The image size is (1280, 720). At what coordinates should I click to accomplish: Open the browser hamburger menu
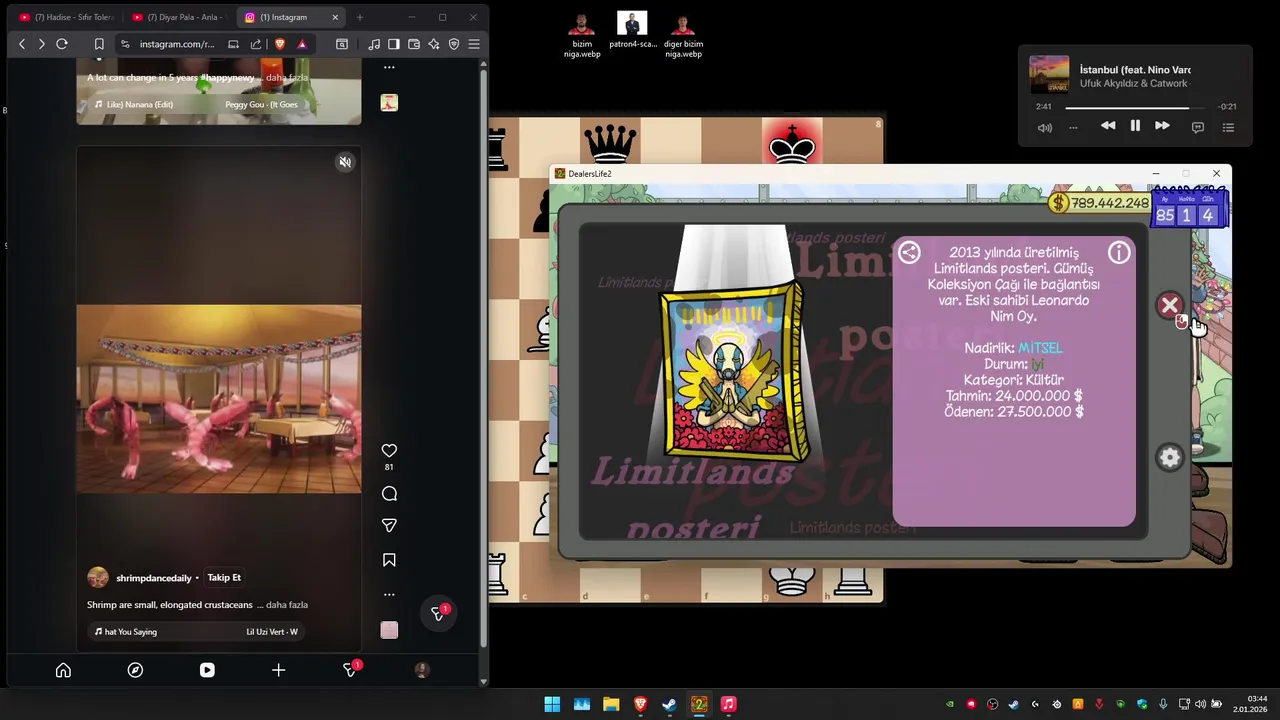[474, 44]
